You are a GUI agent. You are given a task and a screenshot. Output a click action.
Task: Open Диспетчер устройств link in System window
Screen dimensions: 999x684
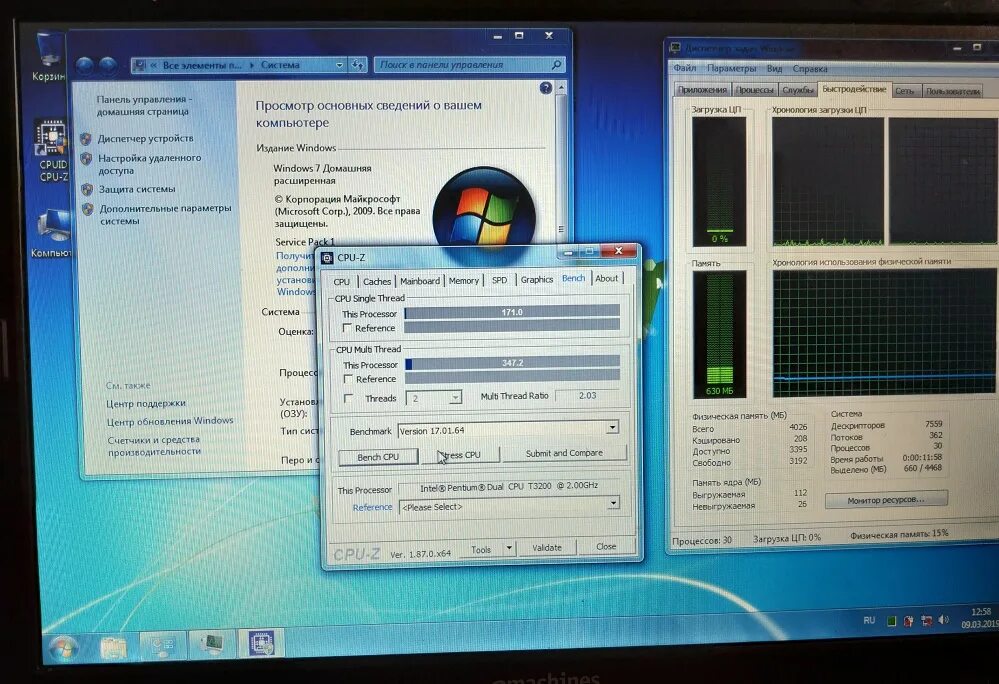coord(145,138)
